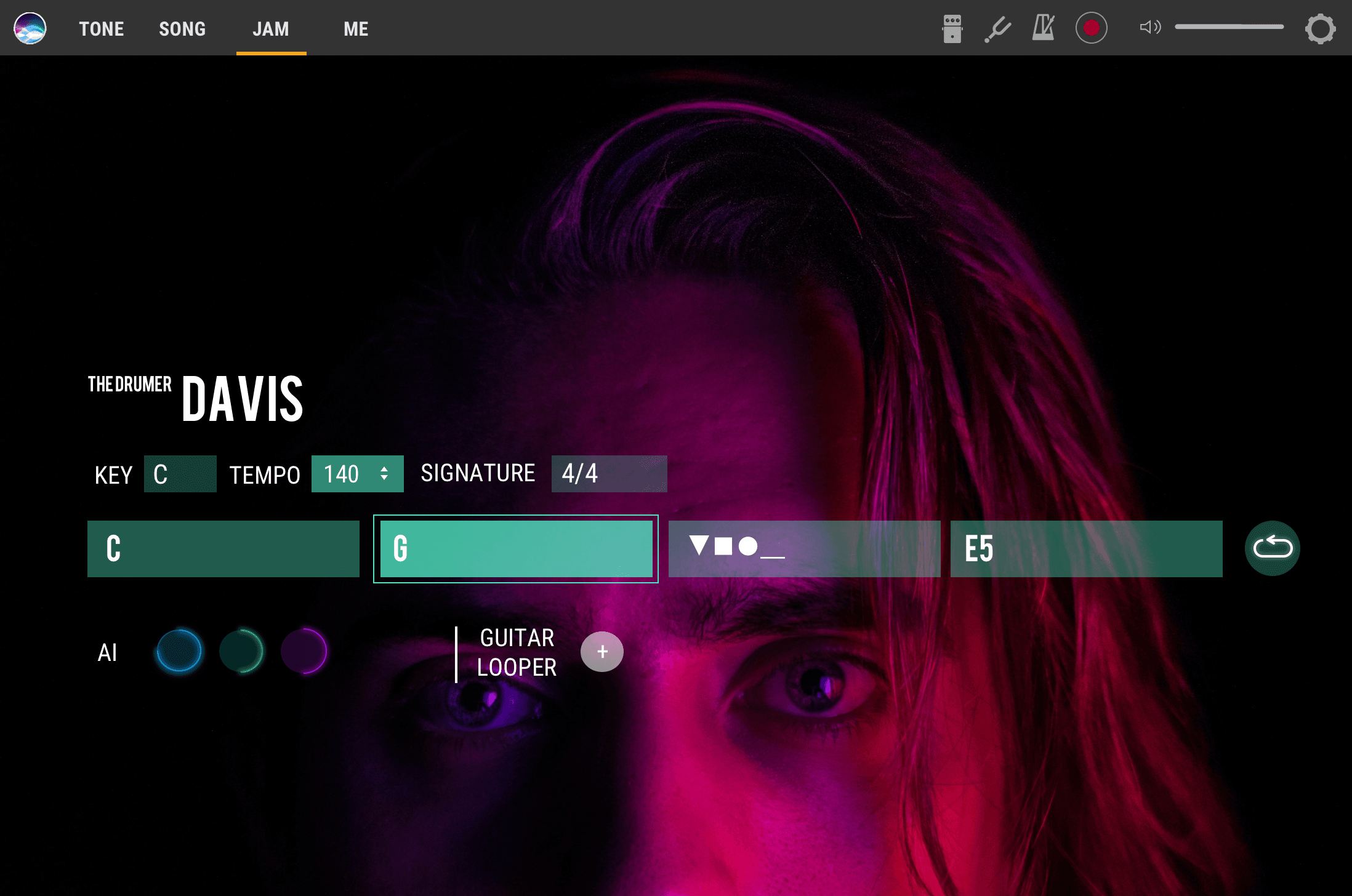Toggle the purple AI circle
This screenshot has width=1352, height=896.
(x=304, y=651)
